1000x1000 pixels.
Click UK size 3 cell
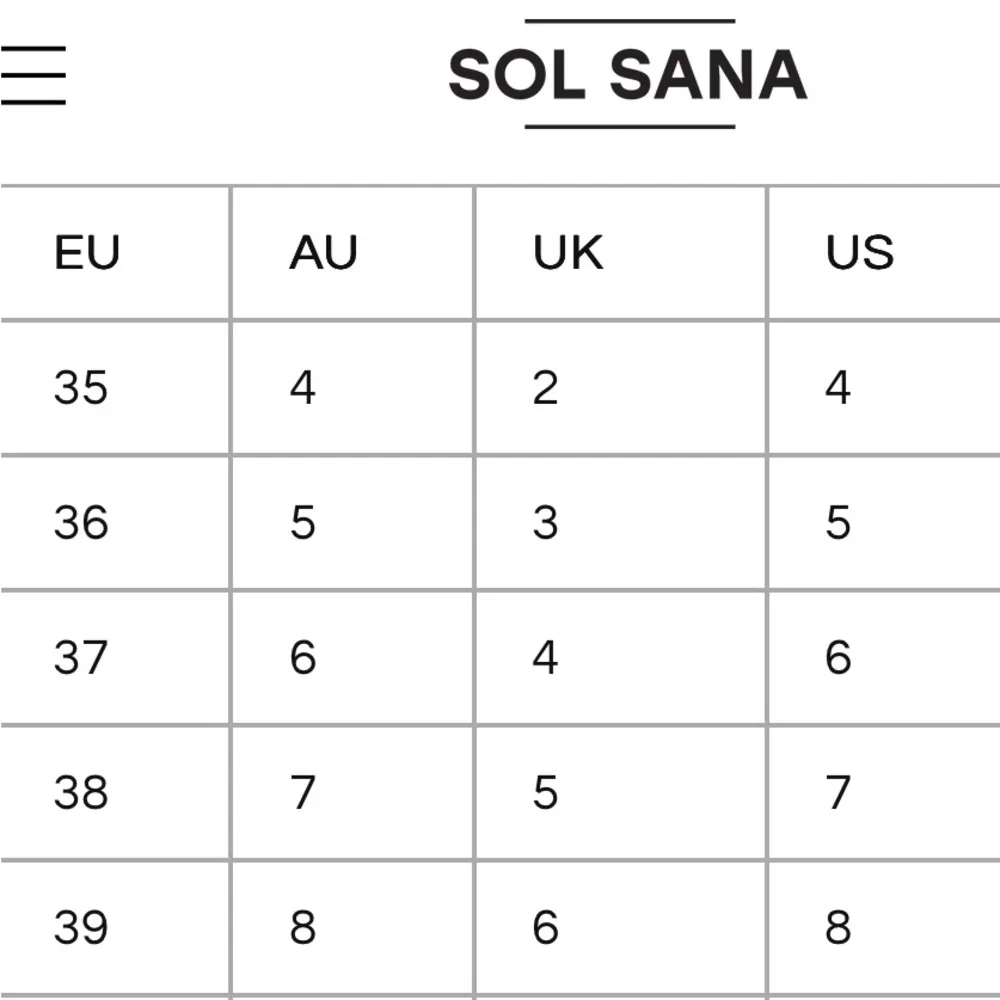(x=545, y=523)
